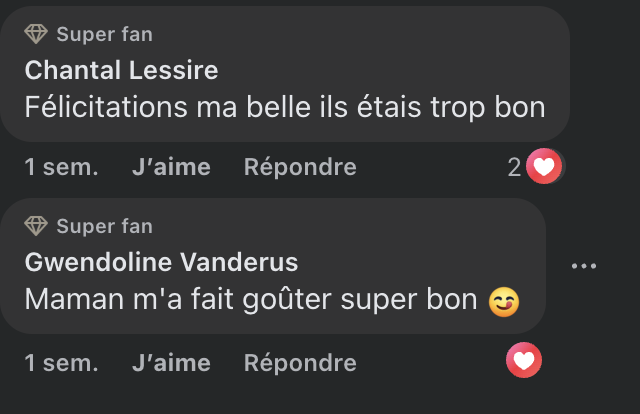Select the comment text "Maman m'a fait goûter super bon"

(x=250, y=299)
